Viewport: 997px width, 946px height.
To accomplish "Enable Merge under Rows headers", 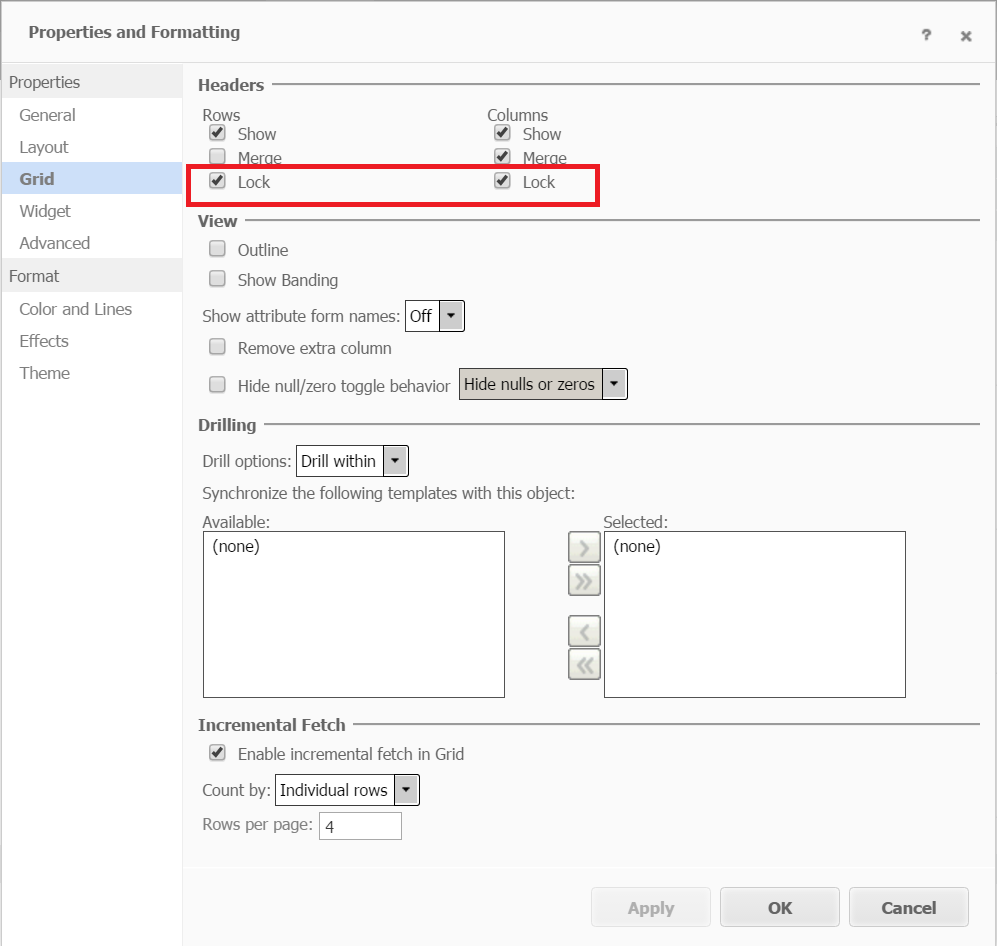I will [x=217, y=156].
